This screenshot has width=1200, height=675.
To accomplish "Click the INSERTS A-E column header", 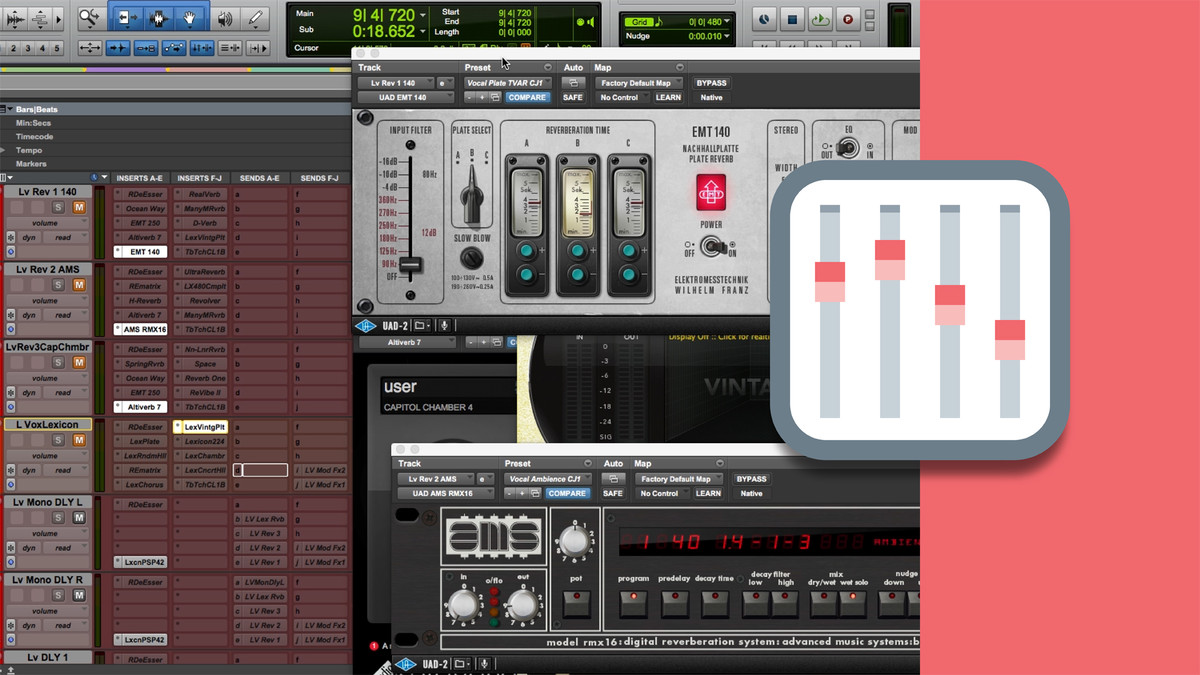I will point(140,178).
